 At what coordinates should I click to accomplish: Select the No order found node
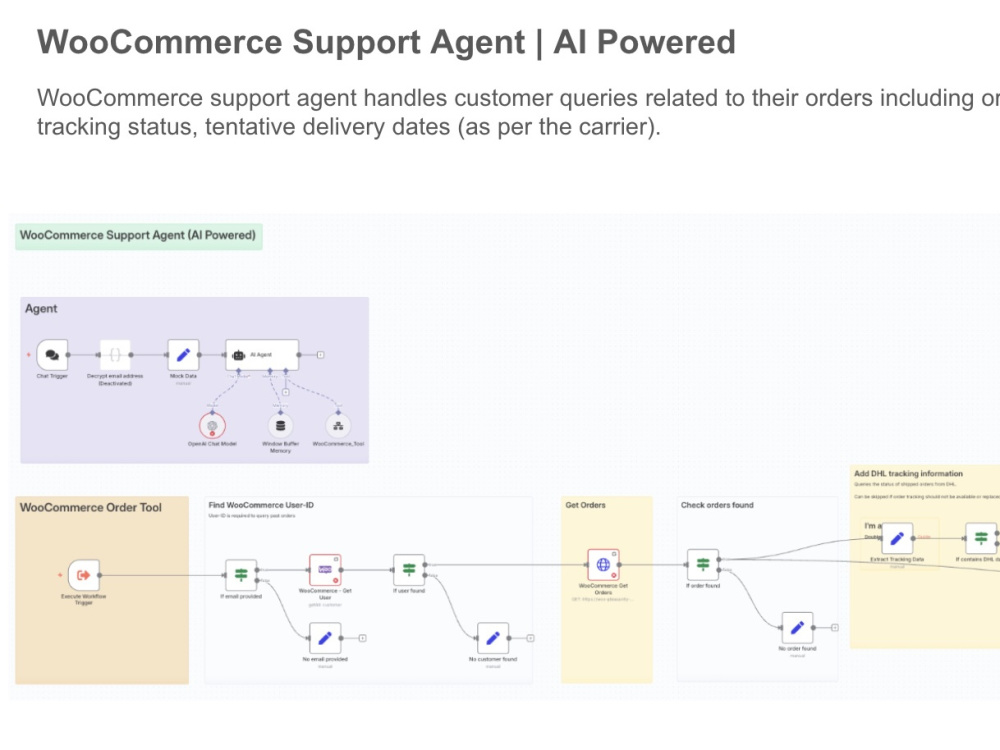(797, 628)
